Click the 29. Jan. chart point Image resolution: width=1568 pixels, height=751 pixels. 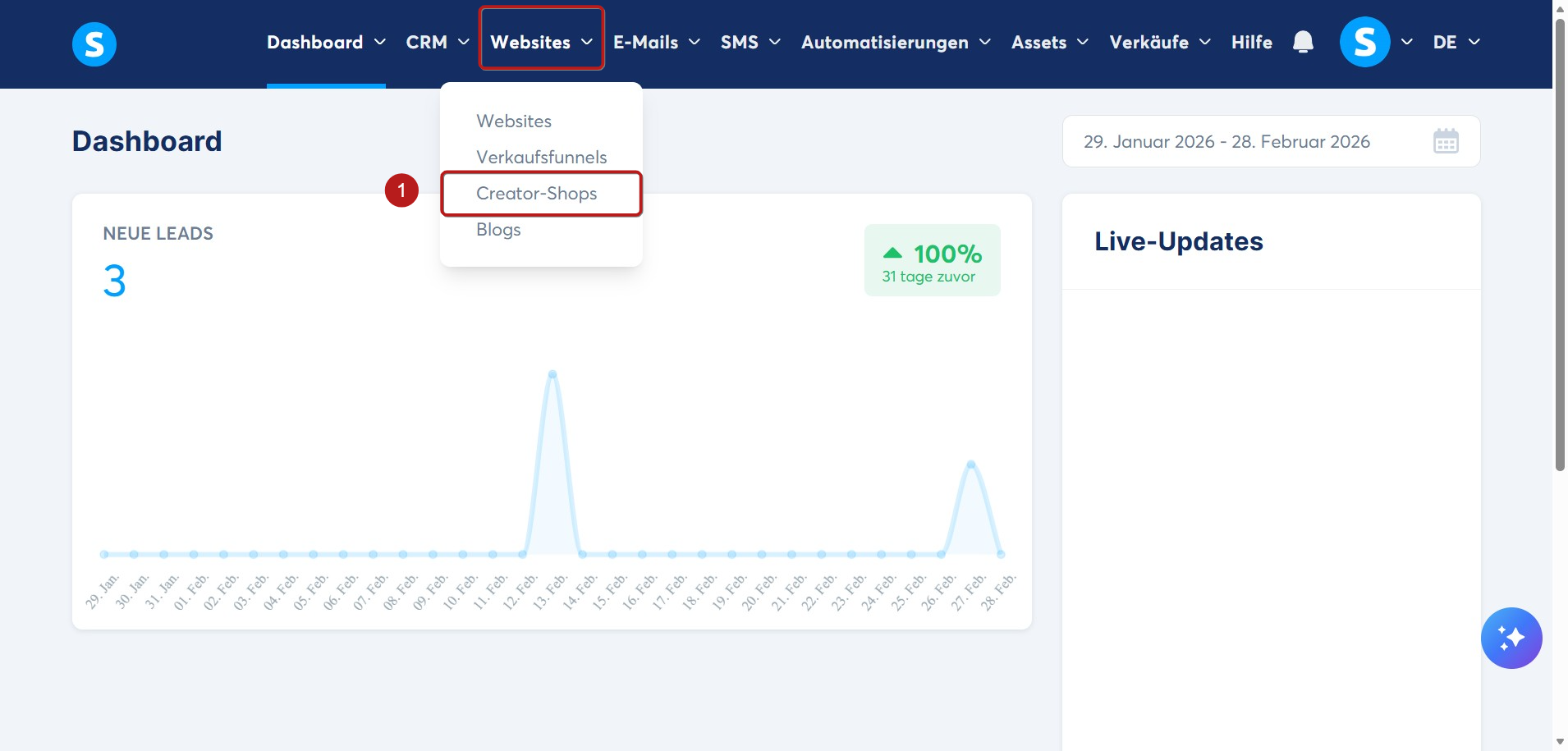tap(104, 555)
